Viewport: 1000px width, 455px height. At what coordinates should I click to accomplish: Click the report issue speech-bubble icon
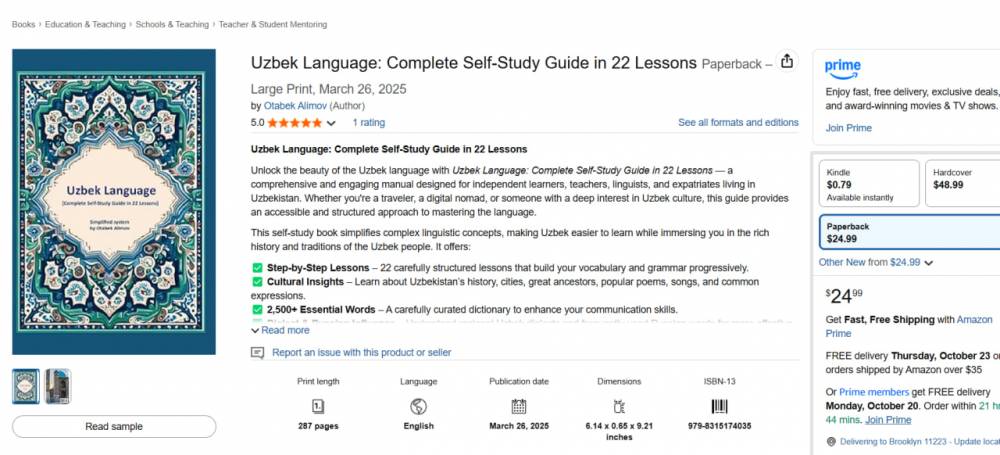[x=257, y=353]
